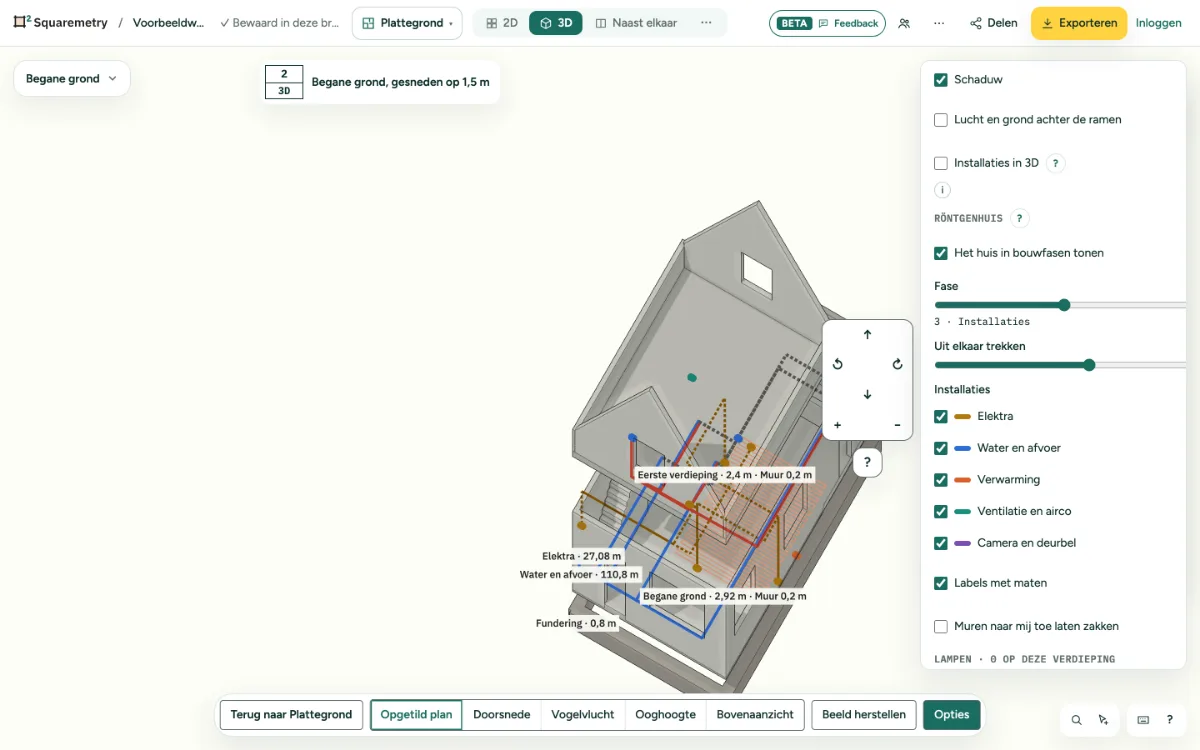Viewport: 1200px width, 750px height.
Task: Click Beeld herstellen button
Action: coord(864,715)
